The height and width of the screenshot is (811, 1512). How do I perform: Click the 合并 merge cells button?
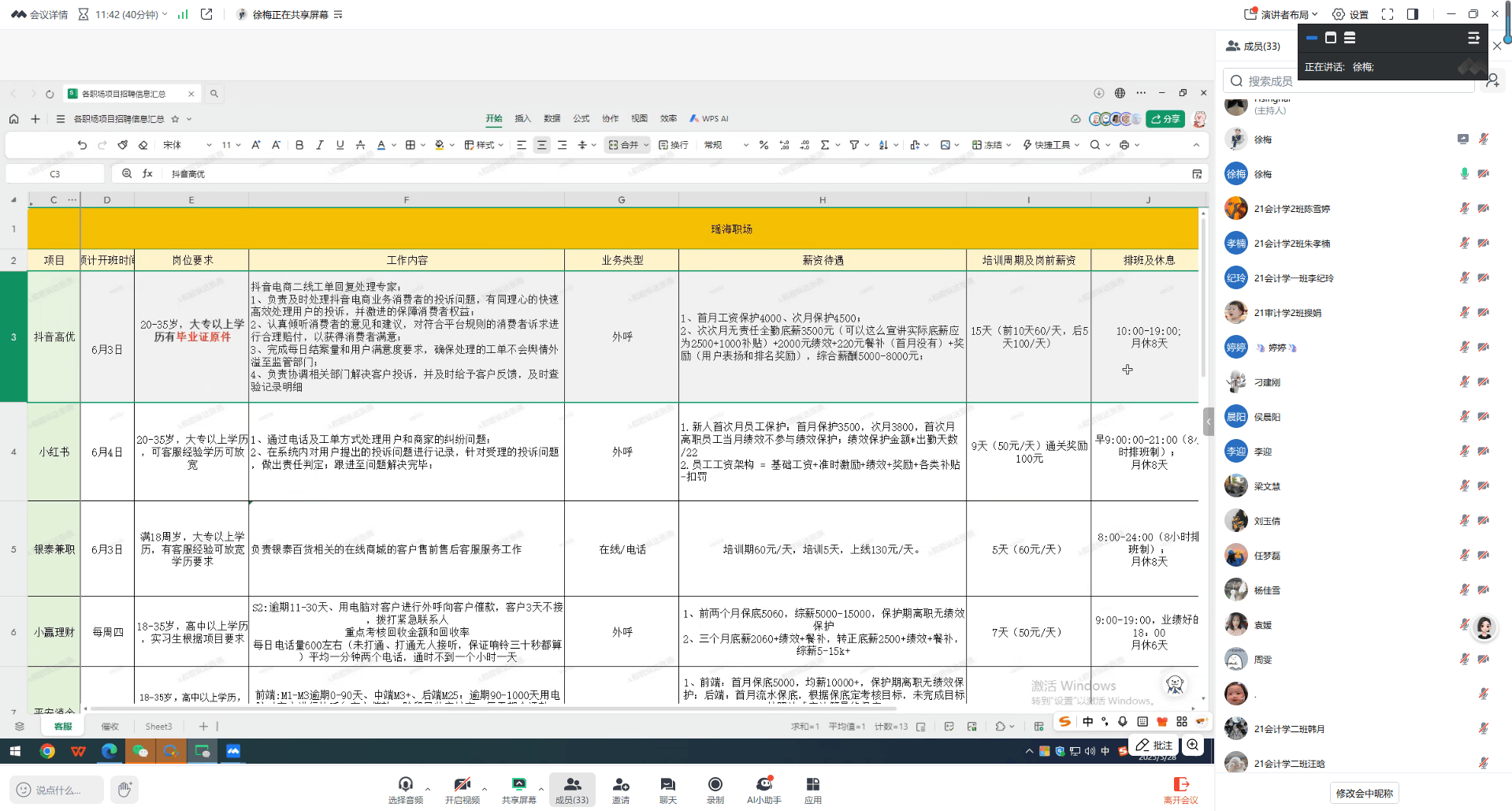coord(623,145)
